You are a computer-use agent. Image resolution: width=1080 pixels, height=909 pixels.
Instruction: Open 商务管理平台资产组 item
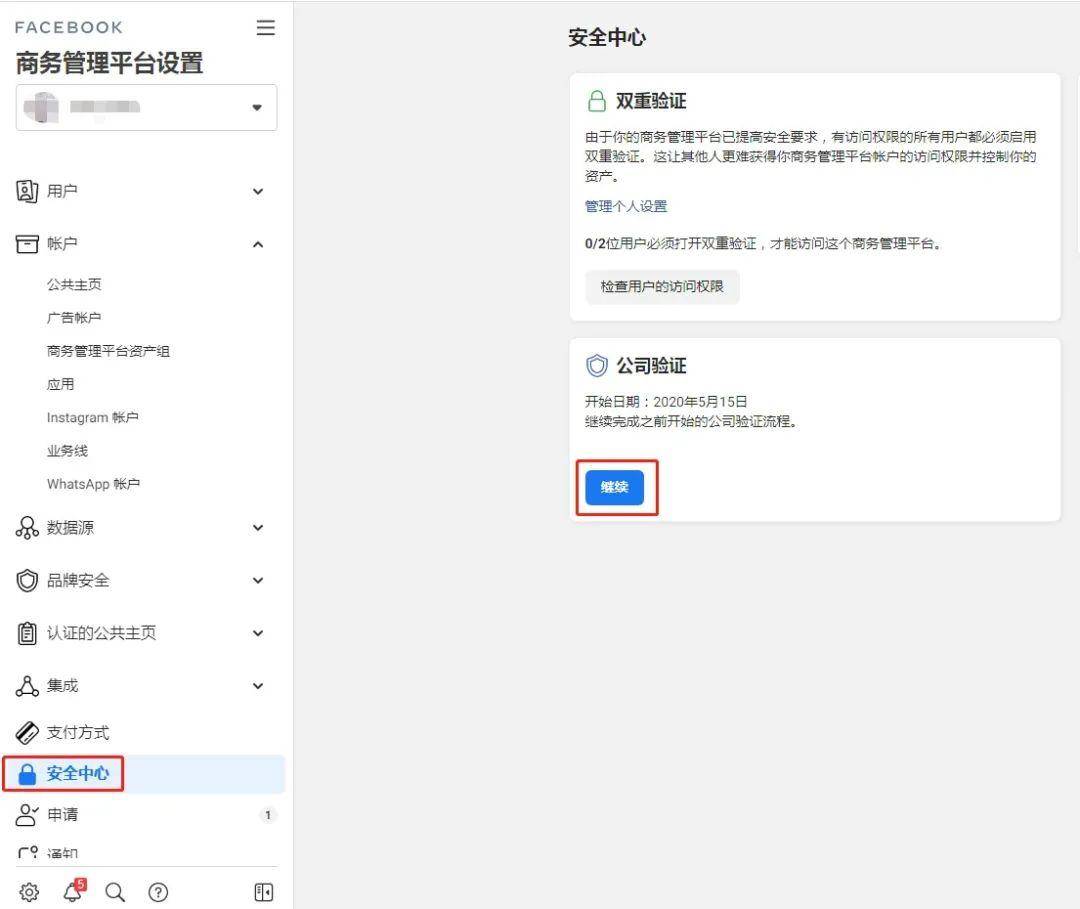click(x=108, y=351)
